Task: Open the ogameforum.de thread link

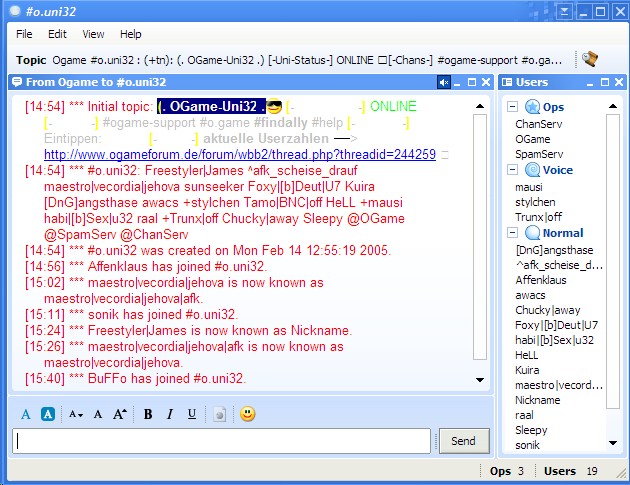Action: click(x=240, y=155)
